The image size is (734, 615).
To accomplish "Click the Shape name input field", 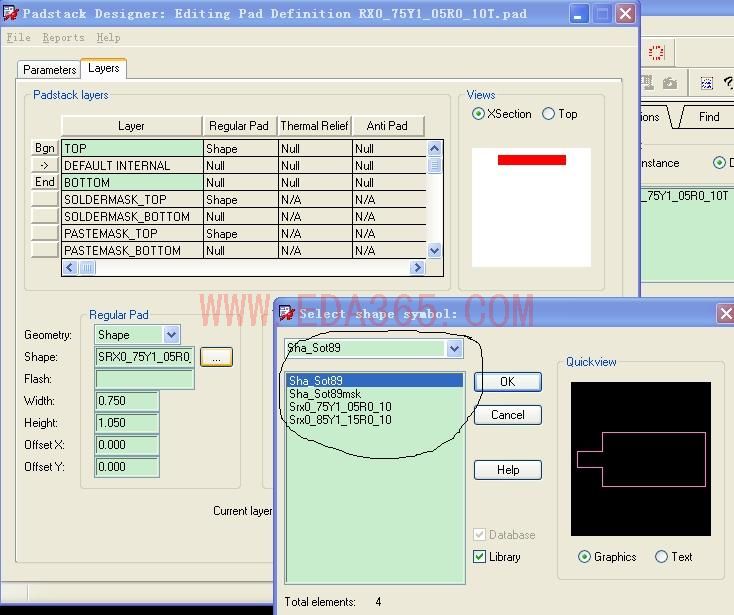I will click(x=145, y=357).
